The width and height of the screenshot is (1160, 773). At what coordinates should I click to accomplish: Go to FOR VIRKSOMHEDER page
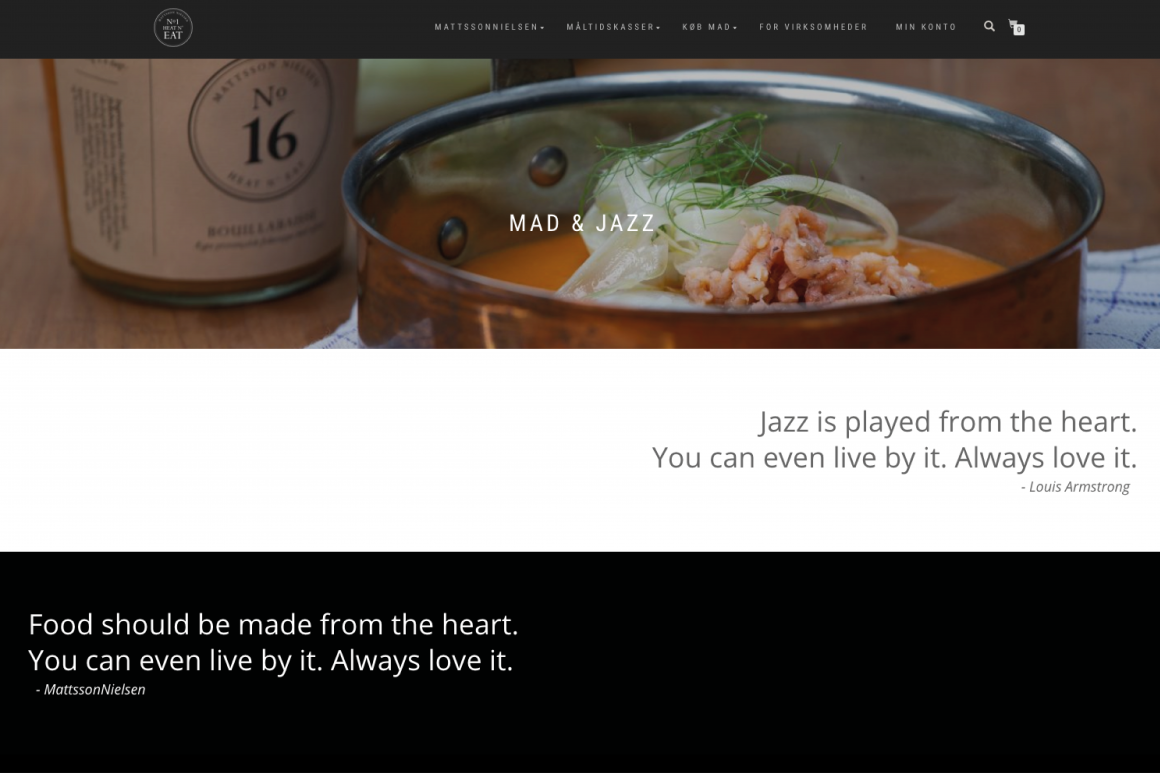point(813,27)
